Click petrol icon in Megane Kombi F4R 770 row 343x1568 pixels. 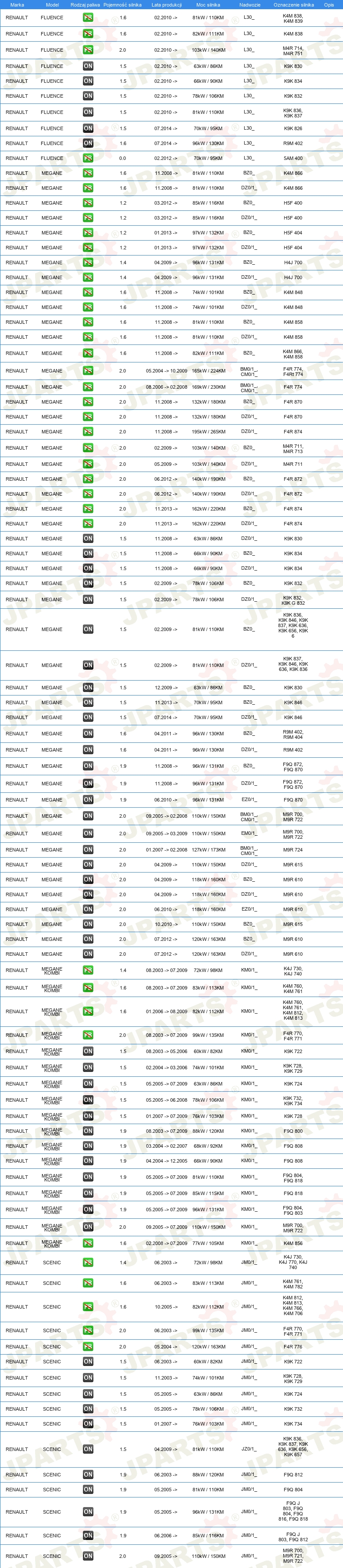tap(88, 1035)
